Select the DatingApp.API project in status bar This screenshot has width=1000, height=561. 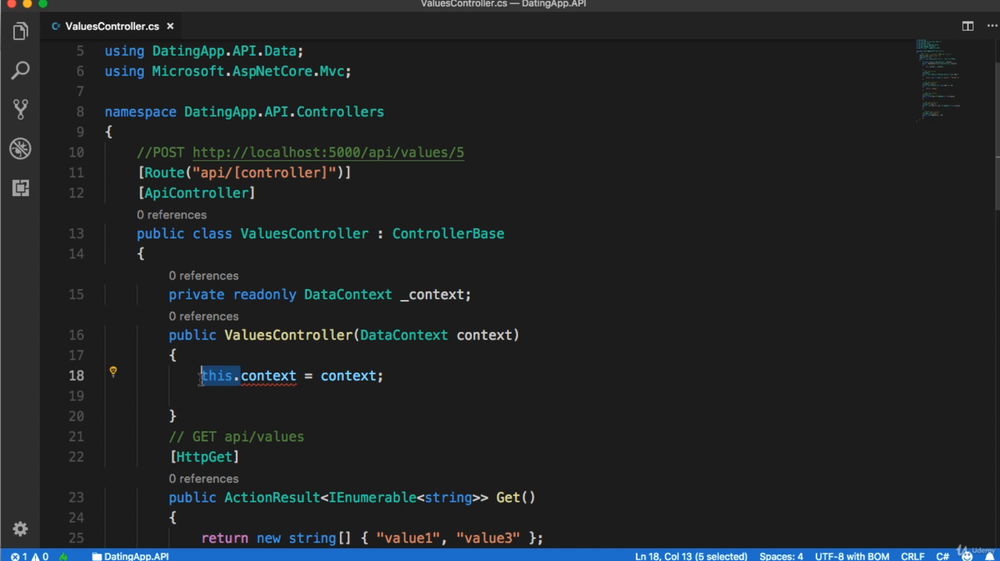pyautogui.click(x=131, y=556)
